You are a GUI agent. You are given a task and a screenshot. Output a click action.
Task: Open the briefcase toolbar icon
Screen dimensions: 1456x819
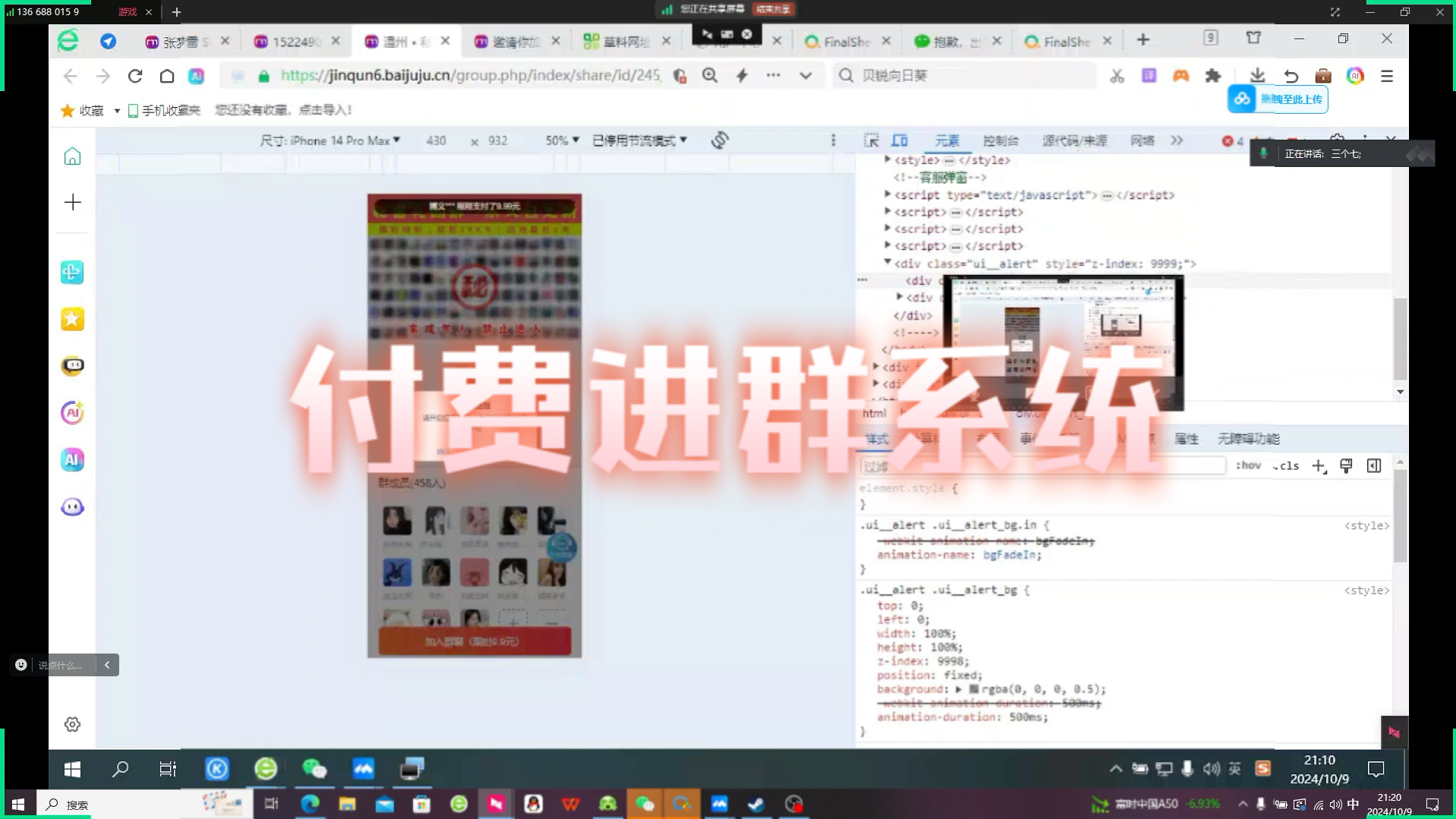coord(1323,76)
